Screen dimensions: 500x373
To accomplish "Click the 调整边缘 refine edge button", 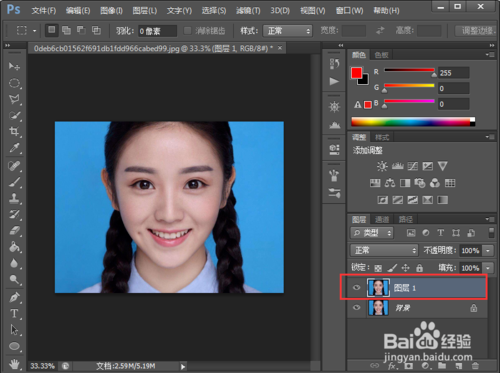I will 477,31.
